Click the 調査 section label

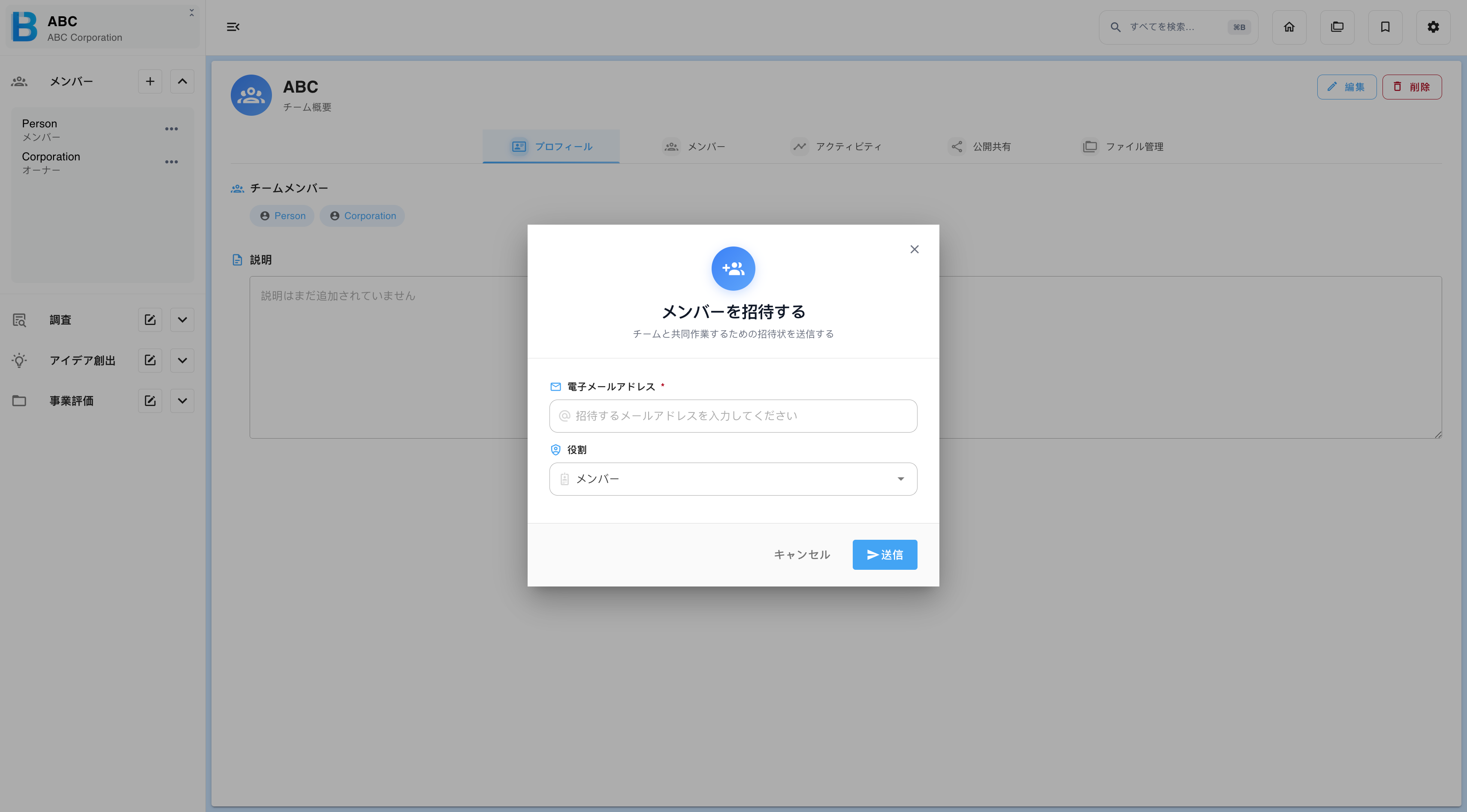pos(60,320)
